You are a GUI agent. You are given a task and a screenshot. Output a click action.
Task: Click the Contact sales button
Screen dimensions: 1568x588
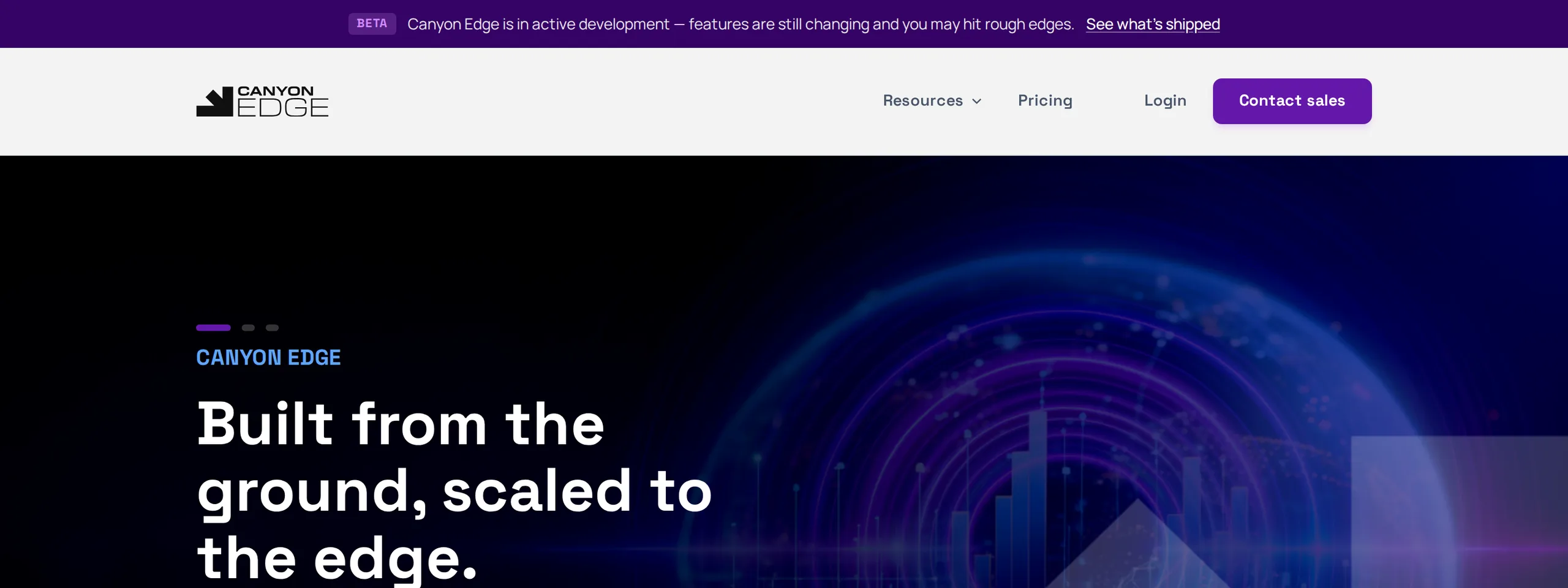[x=1292, y=101]
